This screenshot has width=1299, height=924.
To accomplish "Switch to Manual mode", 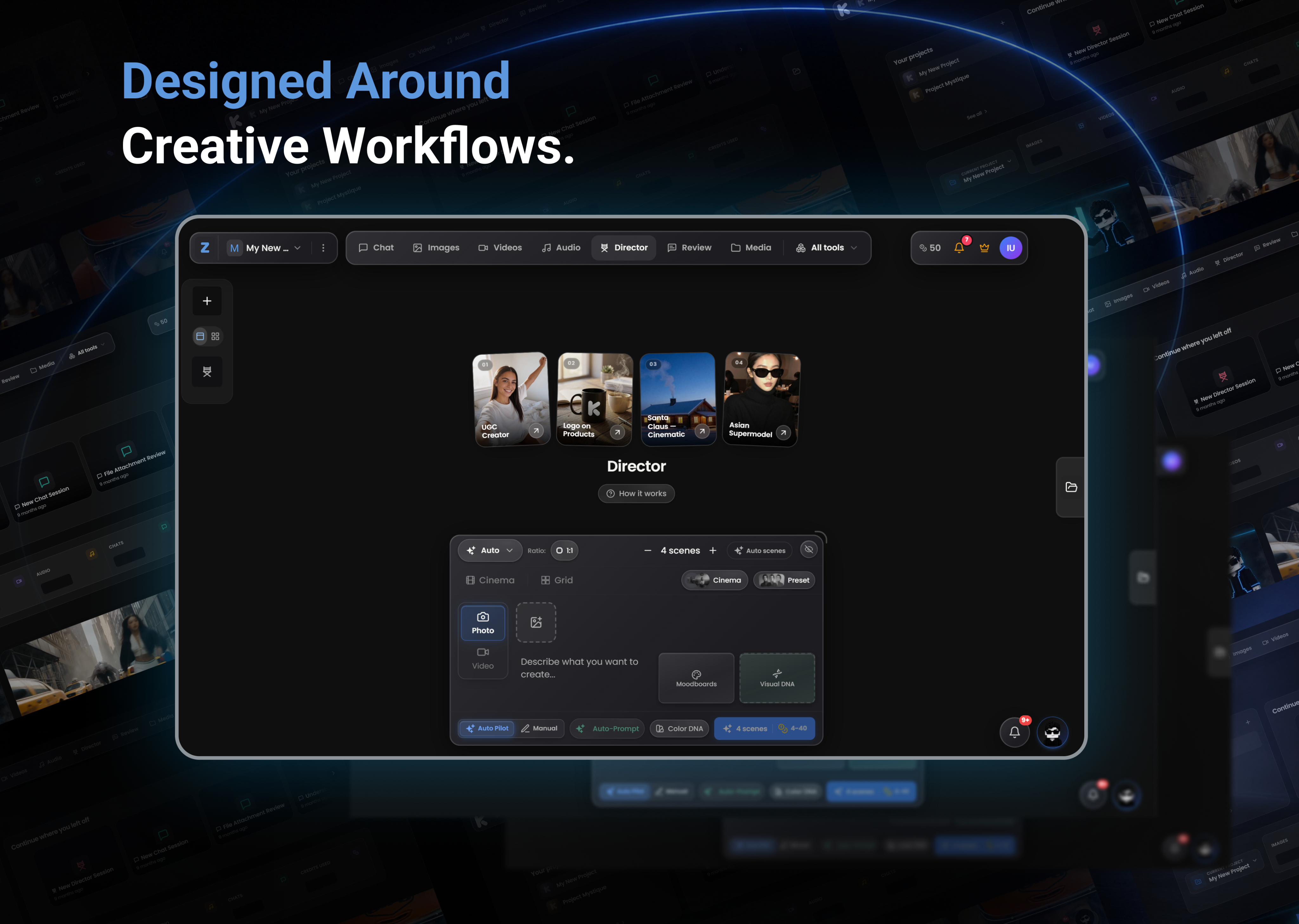I will point(539,728).
